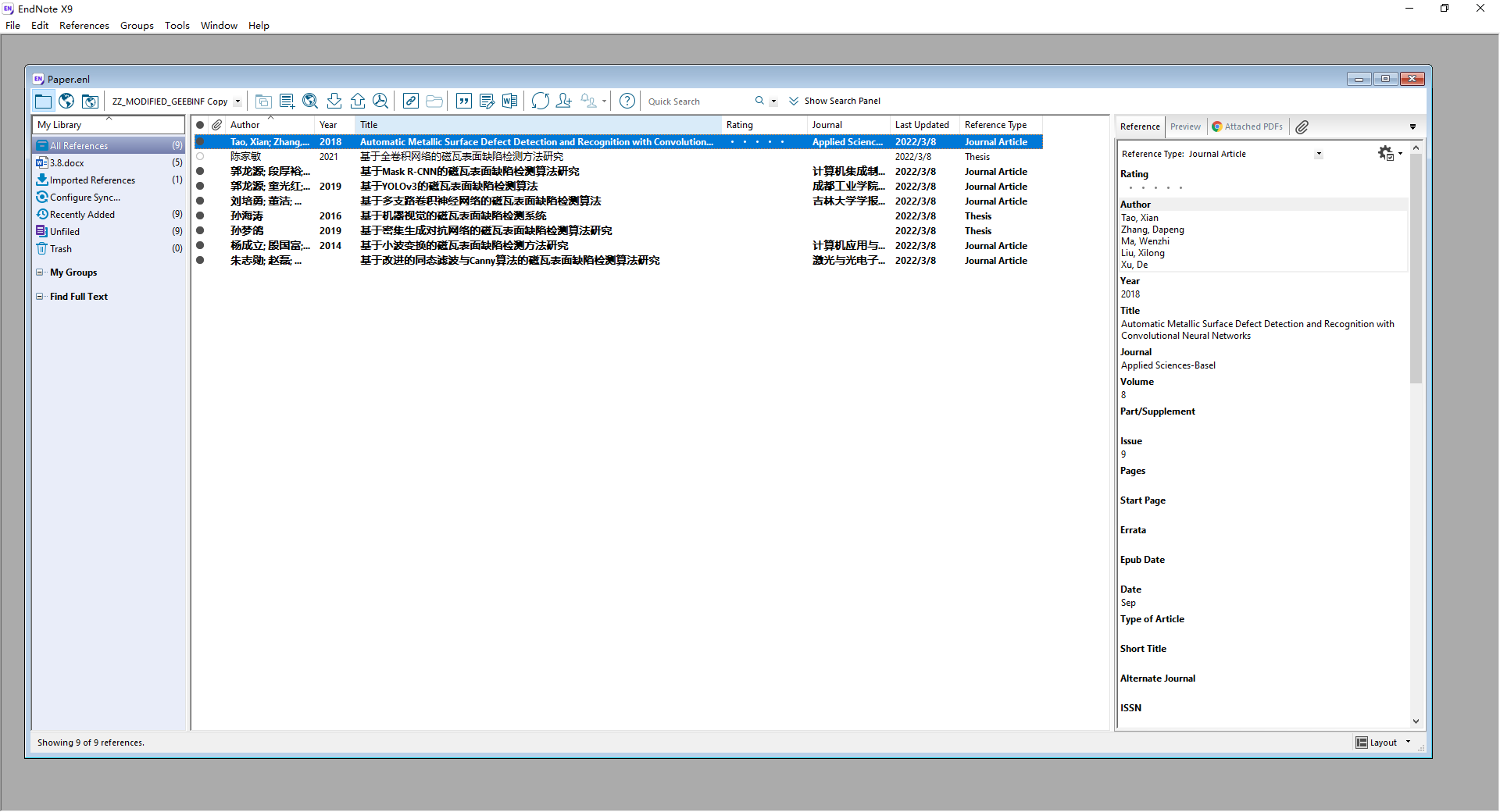Click the Layout icon in the status bar
This screenshot has width=1500, height=812.
tap(1362, 743)
